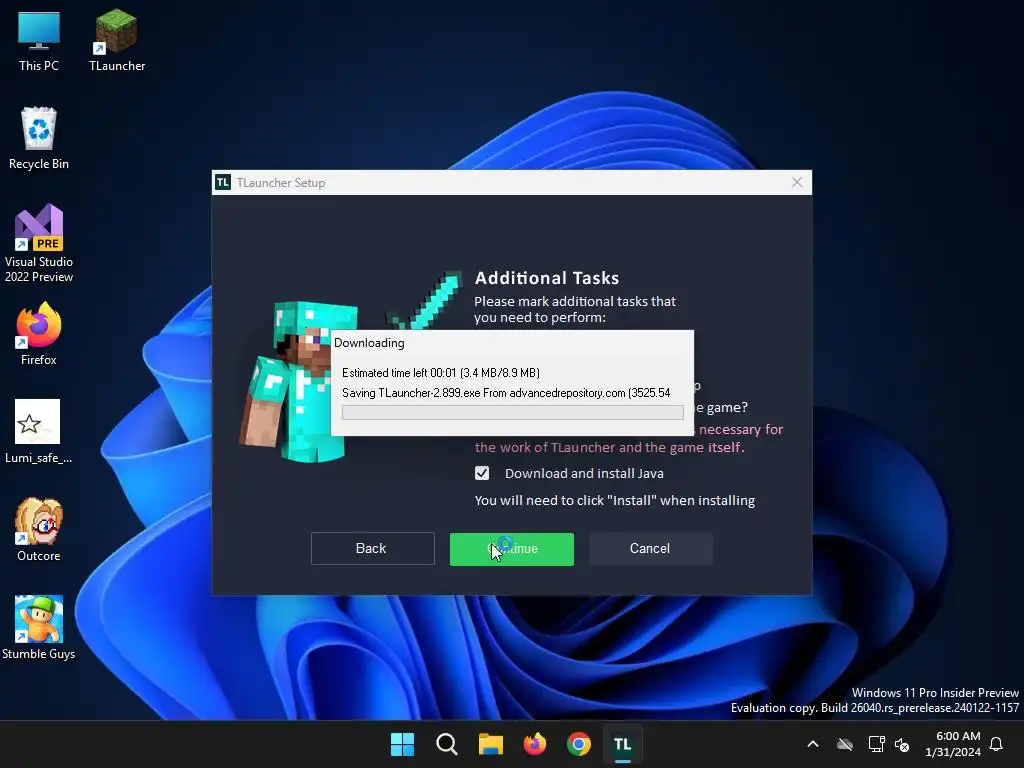Image resolution: width=1024 pixels, height=768 pixels.
Task: Click the Back button in setup
Action: 372,548
